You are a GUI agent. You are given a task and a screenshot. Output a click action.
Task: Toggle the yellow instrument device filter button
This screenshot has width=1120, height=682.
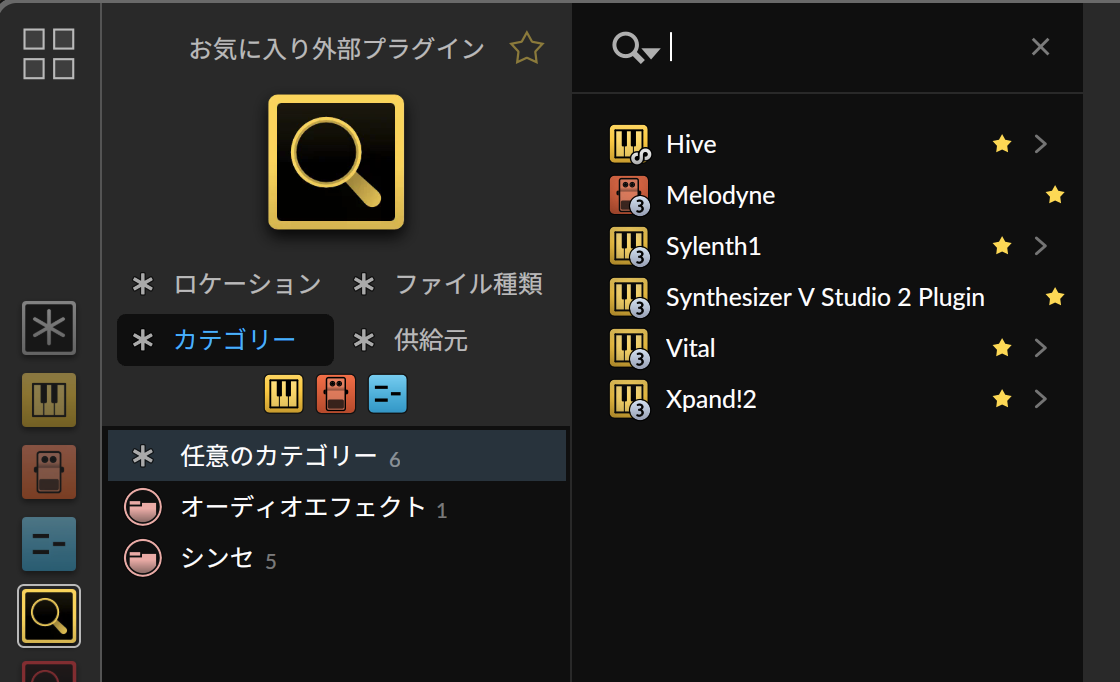(x=284, y=393)
